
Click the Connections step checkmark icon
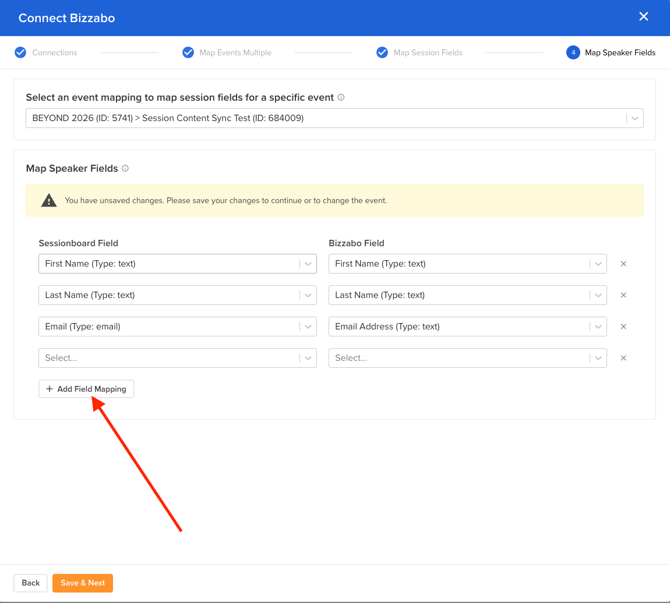pyautogui.click(x=20, y=52)
